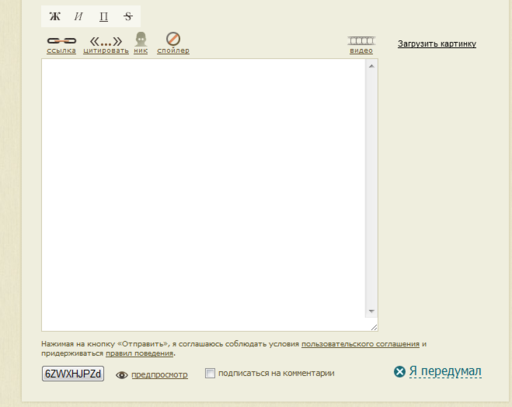Screen dimensions: 512x407
Task: Insert video with film strip icon
Action: (361, 41)
